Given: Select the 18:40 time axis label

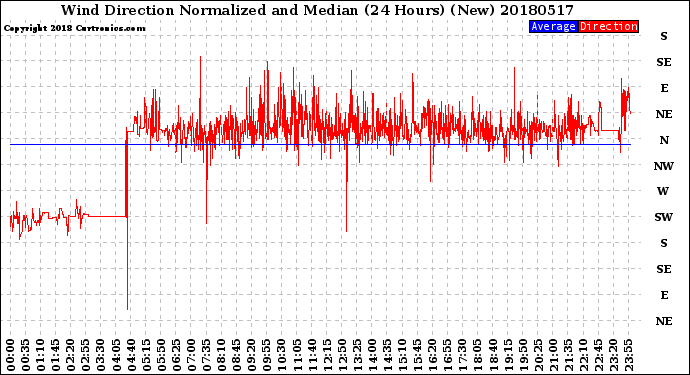Looking at the screenshot, I should point(493,355).
